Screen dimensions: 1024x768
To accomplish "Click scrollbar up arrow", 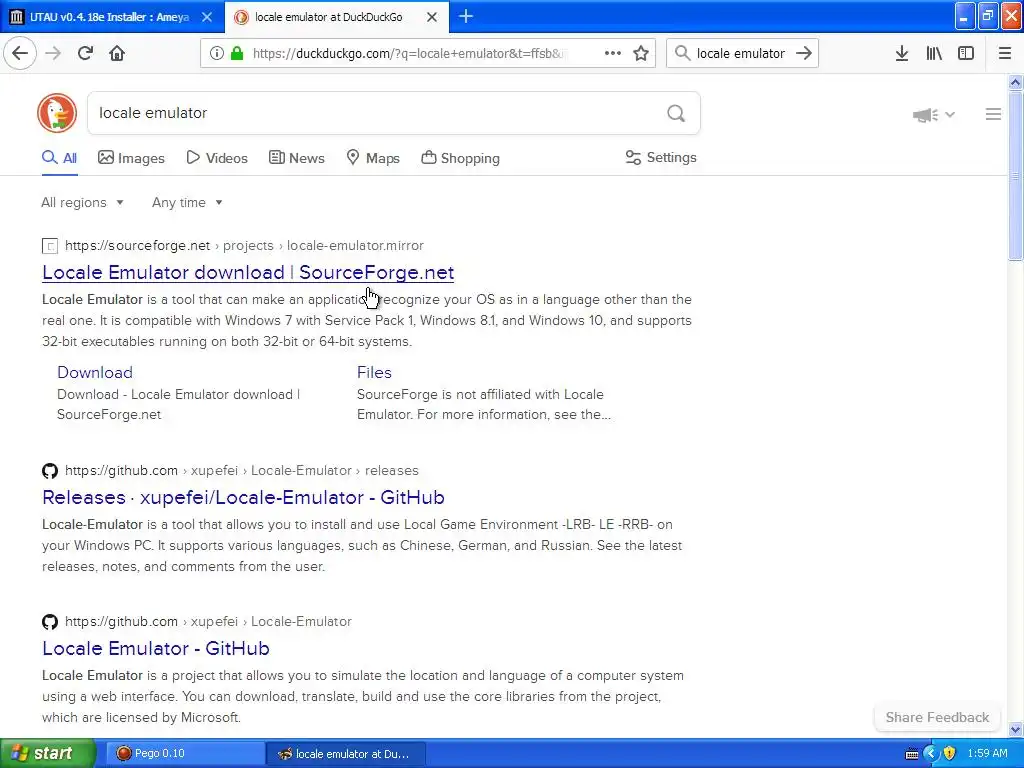I will [x=1015, y=82].
